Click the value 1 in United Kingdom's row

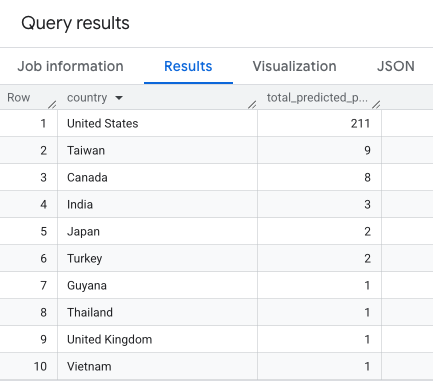[x=367, y=339]
